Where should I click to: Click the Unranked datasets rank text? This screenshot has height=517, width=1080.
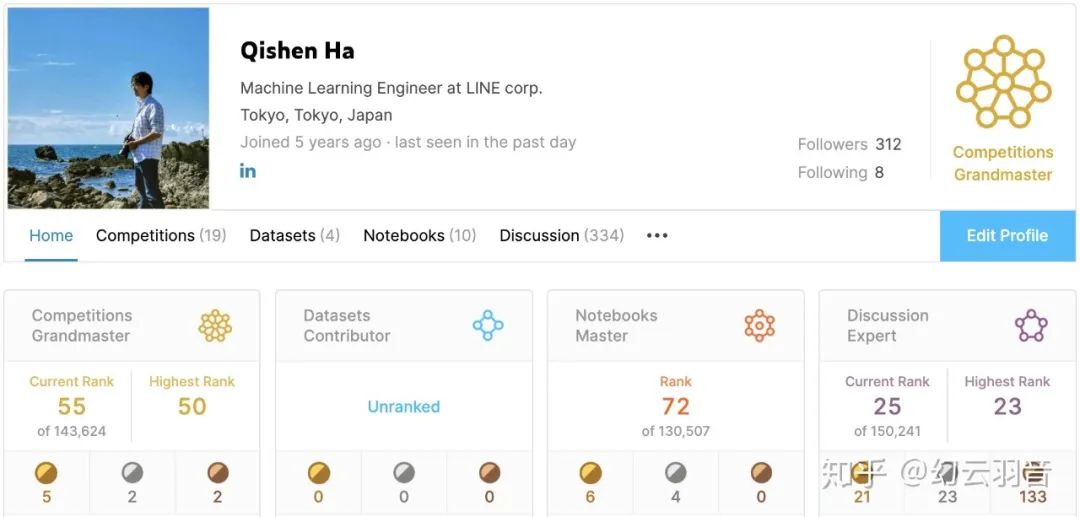tap(403, 407)
